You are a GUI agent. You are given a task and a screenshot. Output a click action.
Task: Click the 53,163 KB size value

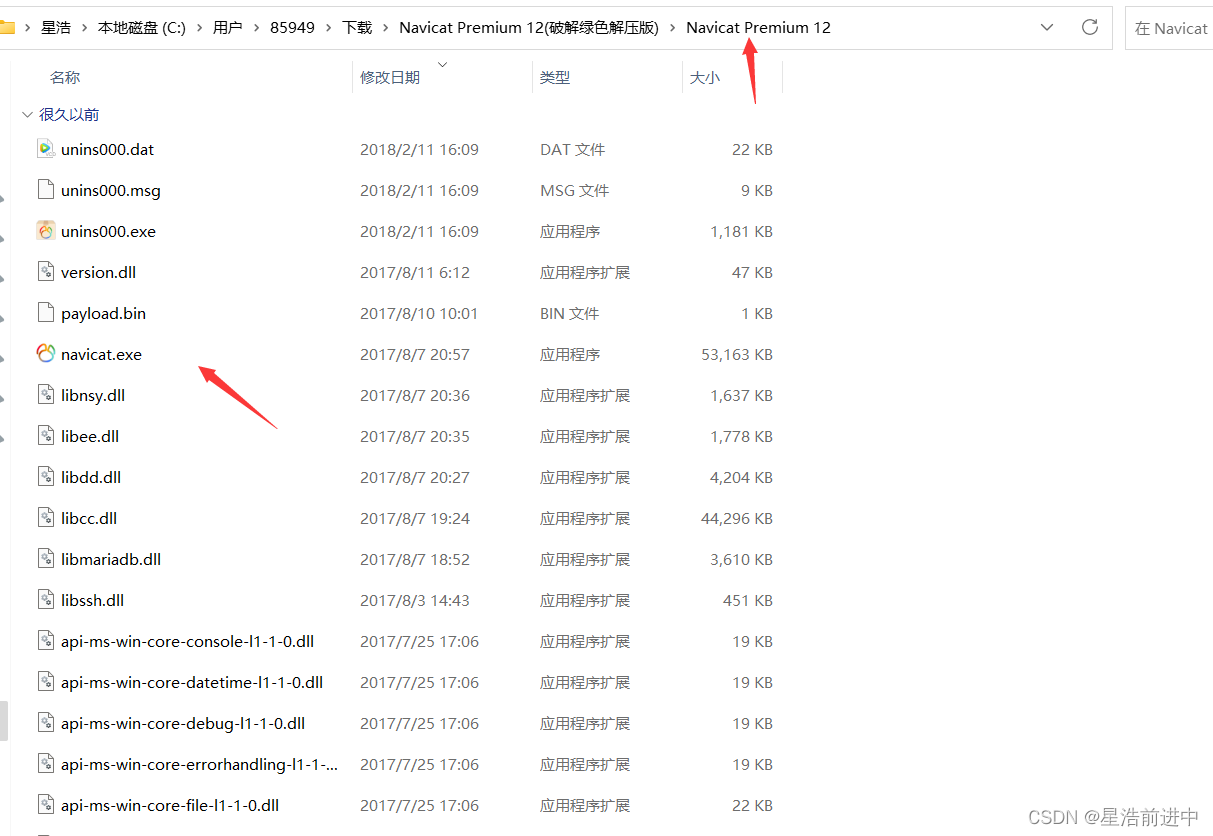pyautogui.click(x=737, y=354)
